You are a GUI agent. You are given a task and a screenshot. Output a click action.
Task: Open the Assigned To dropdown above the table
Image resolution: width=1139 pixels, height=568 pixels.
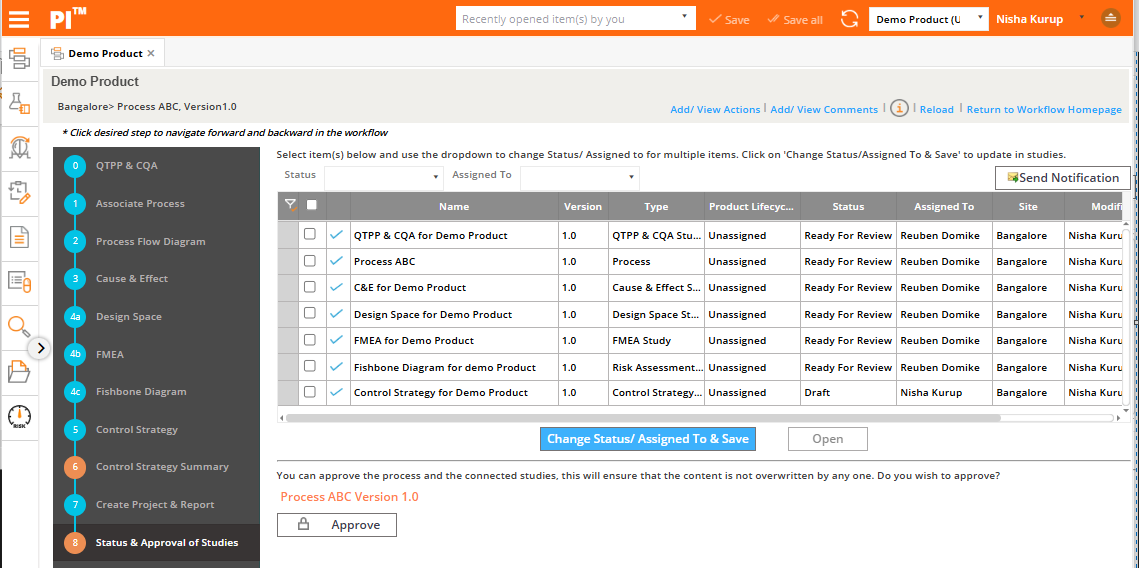pos(580,177)
